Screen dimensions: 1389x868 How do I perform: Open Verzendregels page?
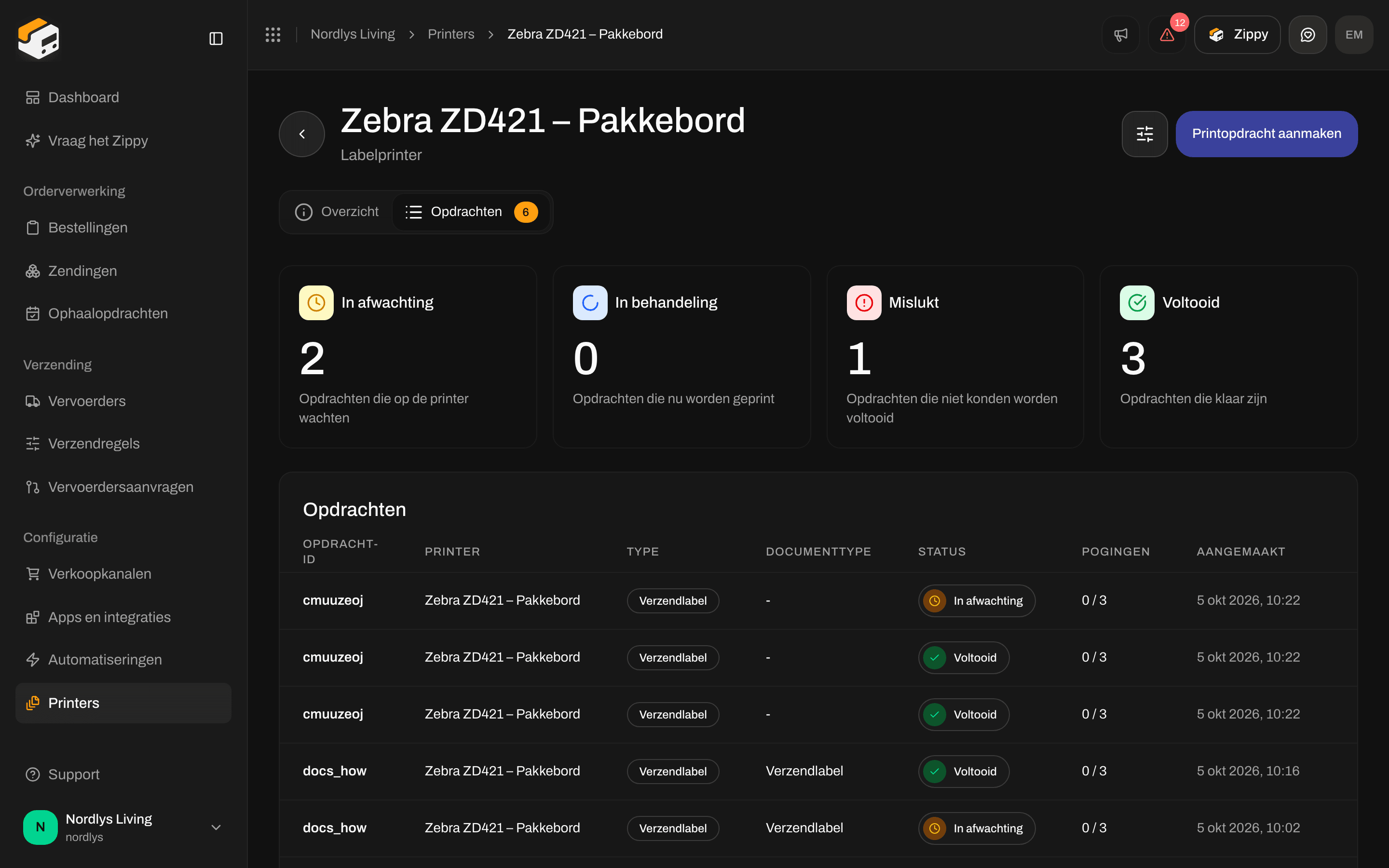[123, 444]
